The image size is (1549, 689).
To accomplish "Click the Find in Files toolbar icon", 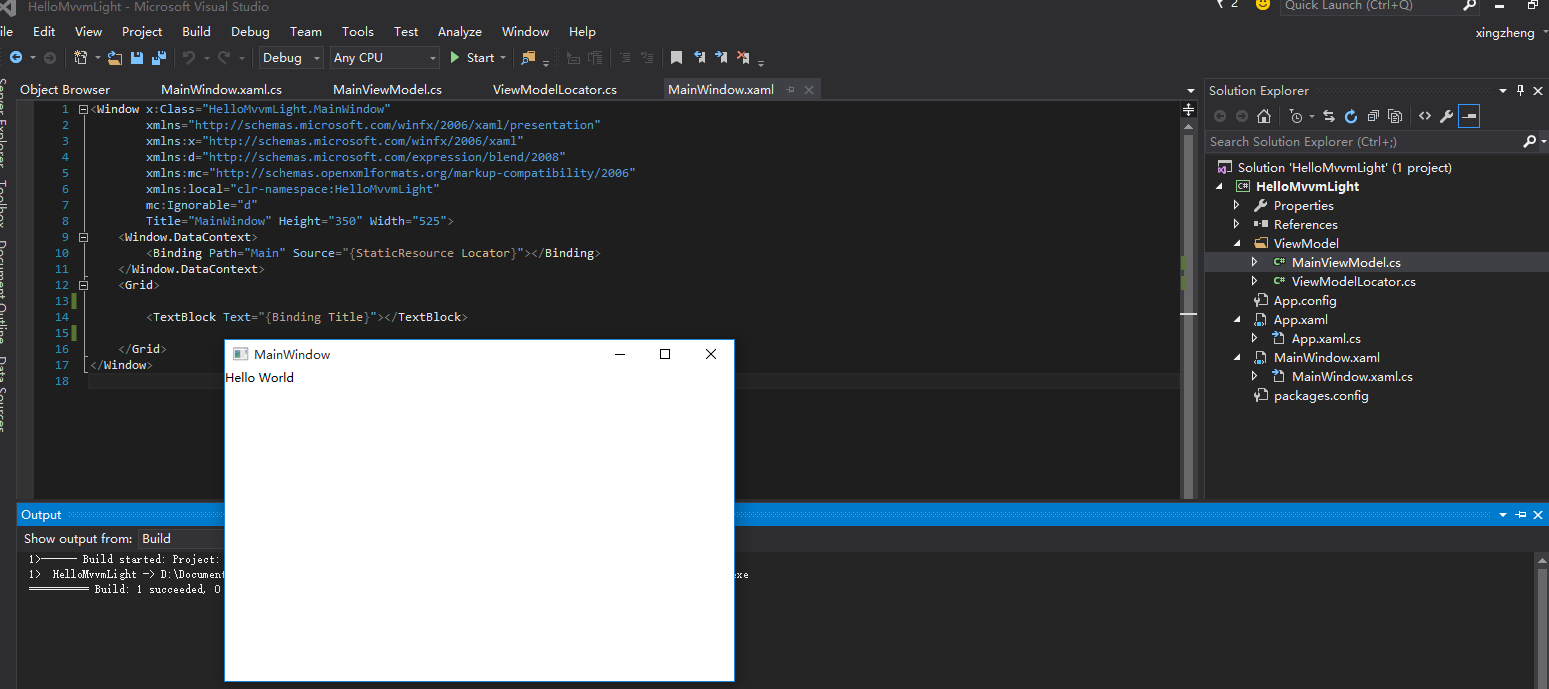I will pyautogui.click(x=528, y=58).
